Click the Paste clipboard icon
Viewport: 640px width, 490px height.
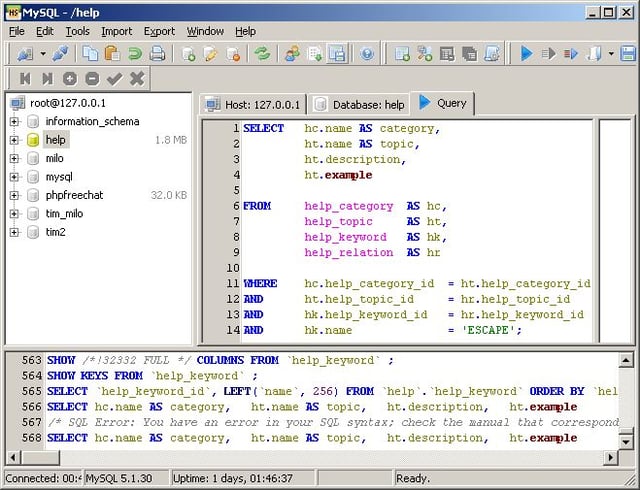point(112,53)
